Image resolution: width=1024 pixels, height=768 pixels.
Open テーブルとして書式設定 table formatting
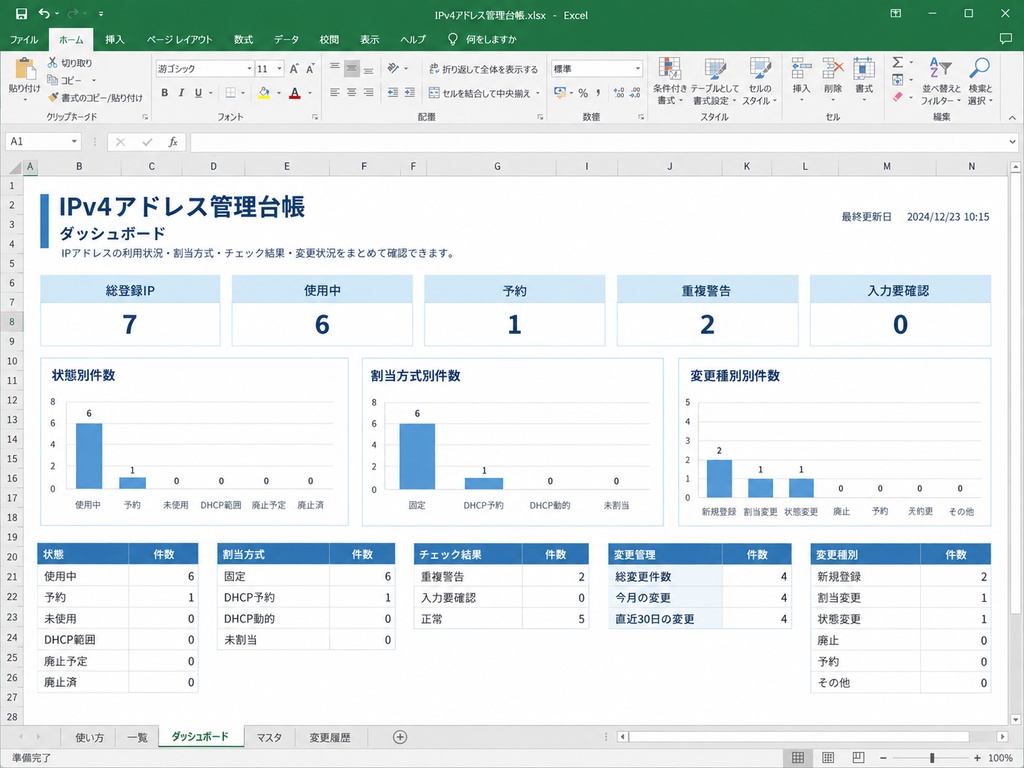pyautogui.click(x=714, y=81)
